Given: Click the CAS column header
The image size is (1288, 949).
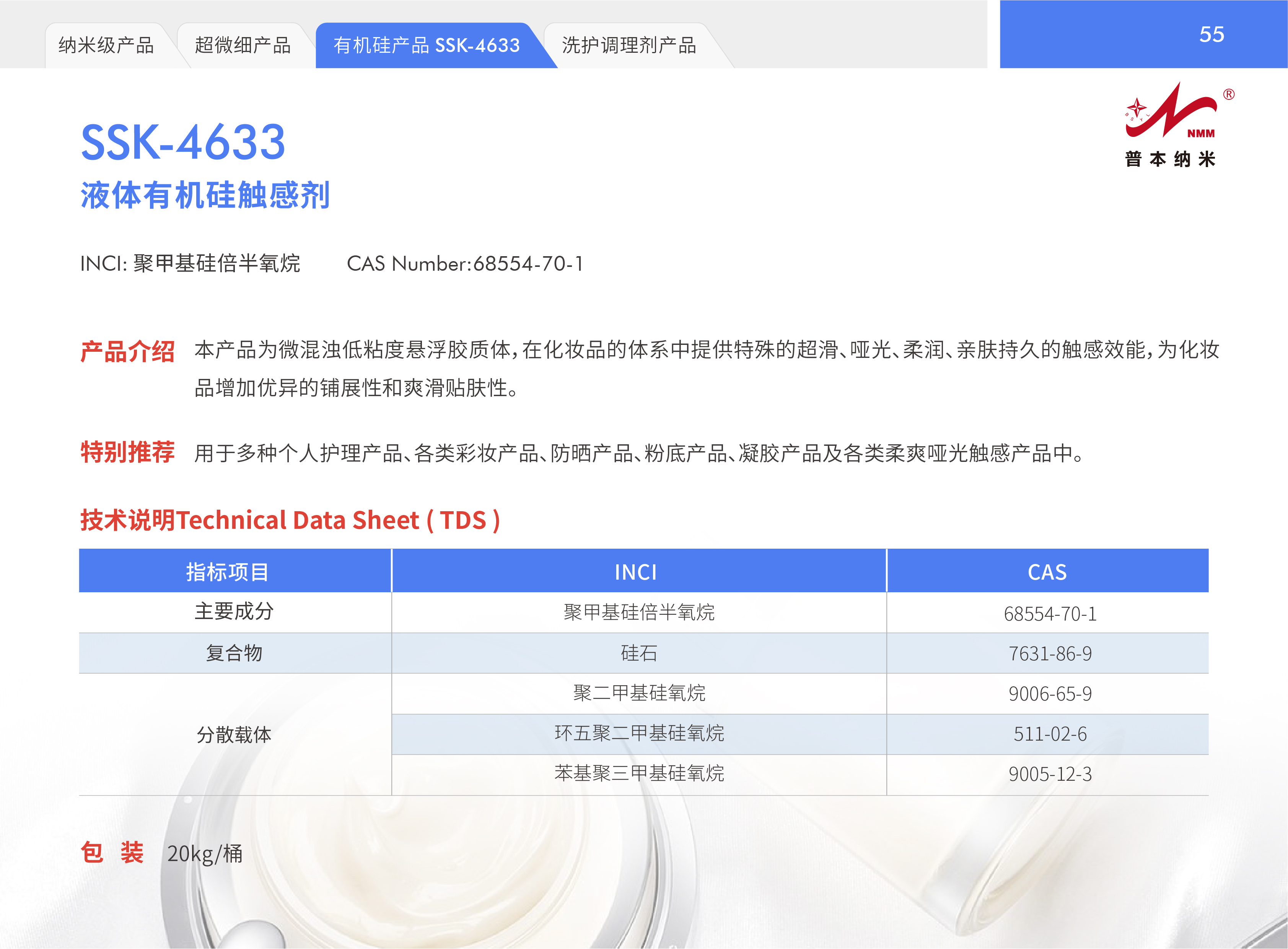Looking at the screenshot, I should (x=1047, y=572).
